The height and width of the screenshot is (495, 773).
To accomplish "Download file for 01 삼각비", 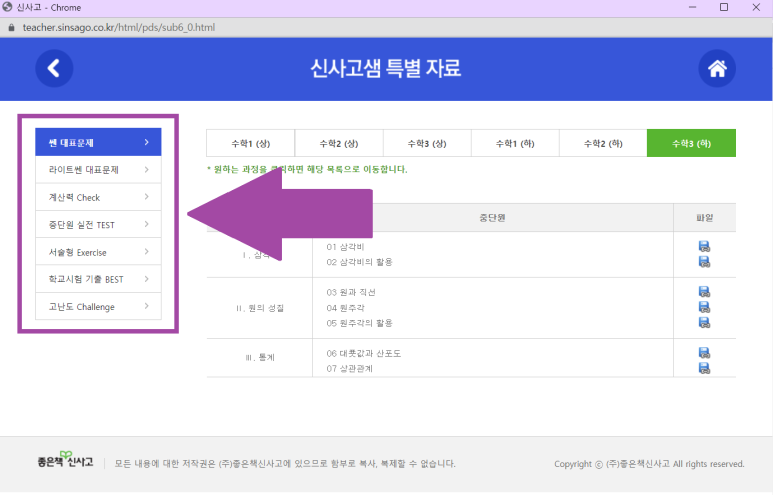I will tap(704, 247).
